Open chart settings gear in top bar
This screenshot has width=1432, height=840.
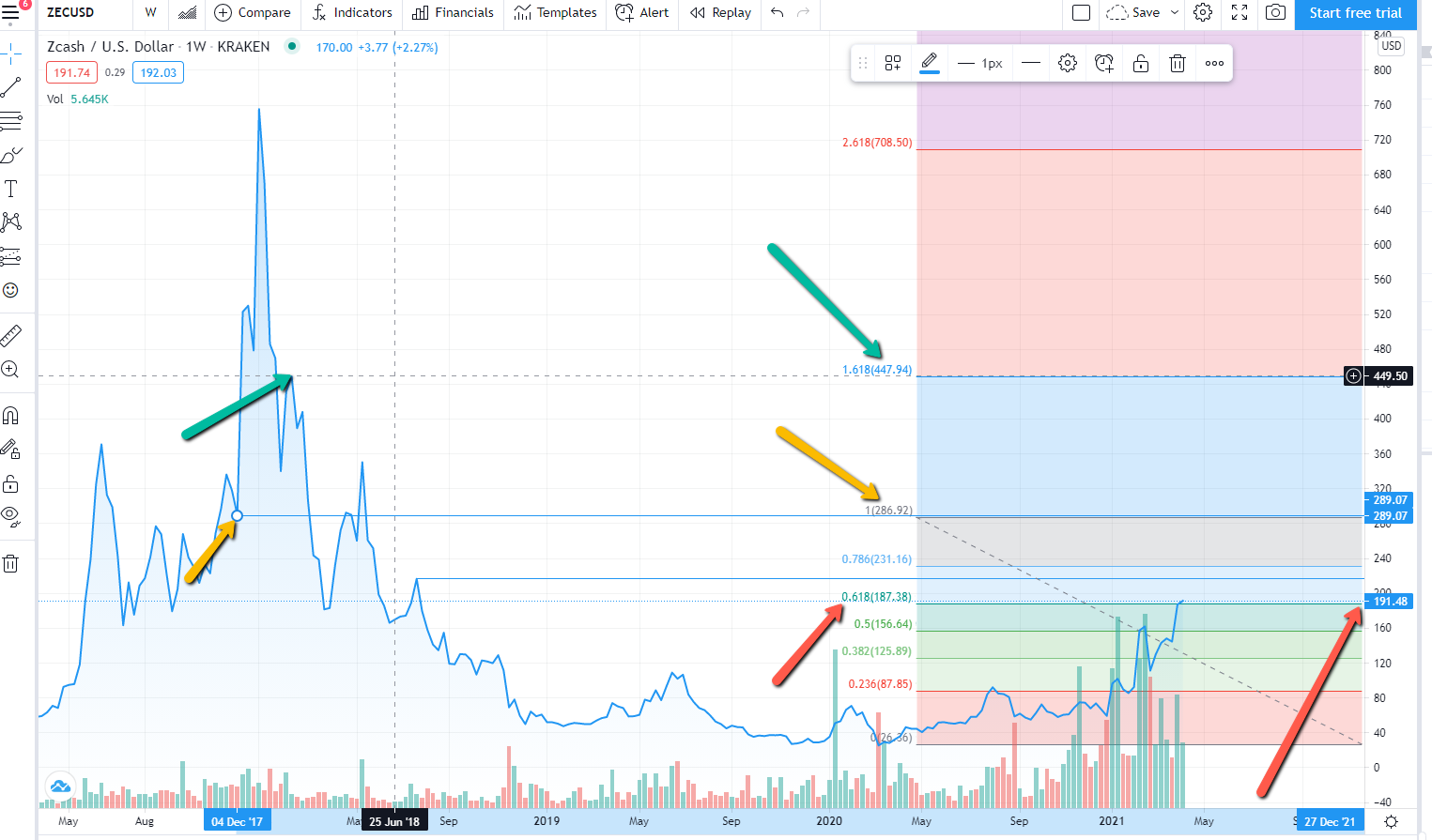tap(1203, 13)
